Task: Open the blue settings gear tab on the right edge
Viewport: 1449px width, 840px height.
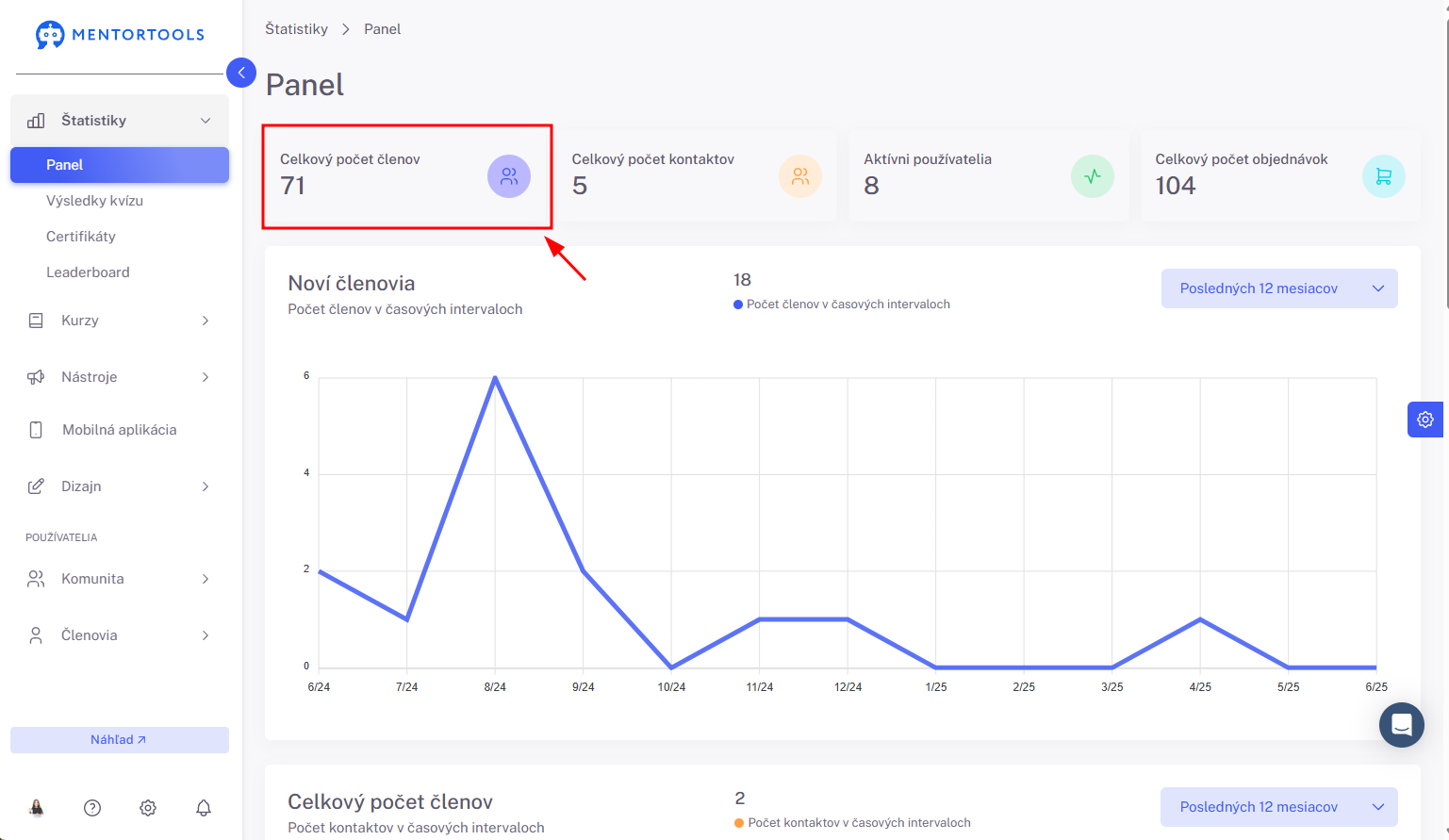Action: [1425, 420]
